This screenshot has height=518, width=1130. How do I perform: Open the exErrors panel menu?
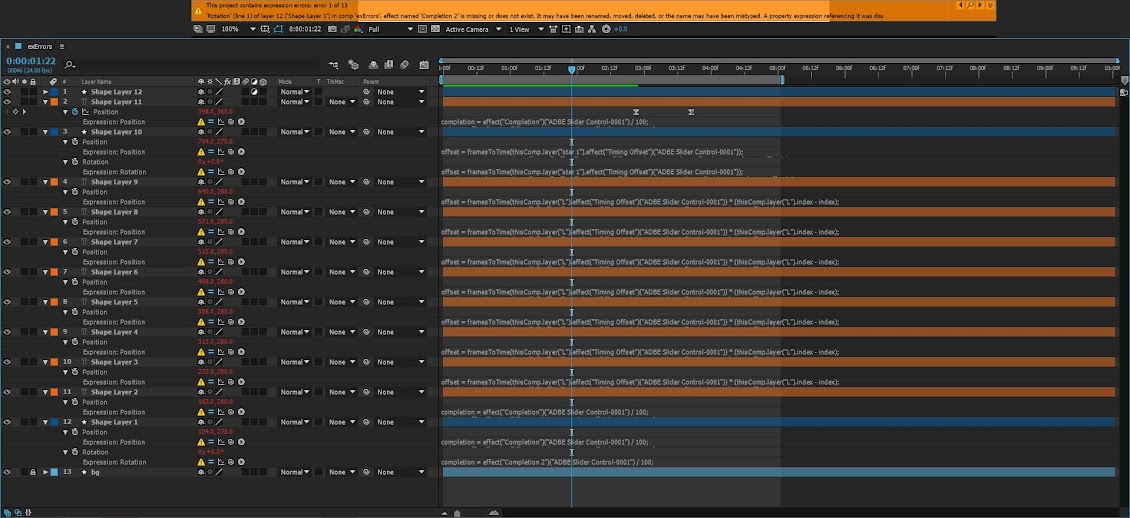pyautogui.click(x=62, y=46)
